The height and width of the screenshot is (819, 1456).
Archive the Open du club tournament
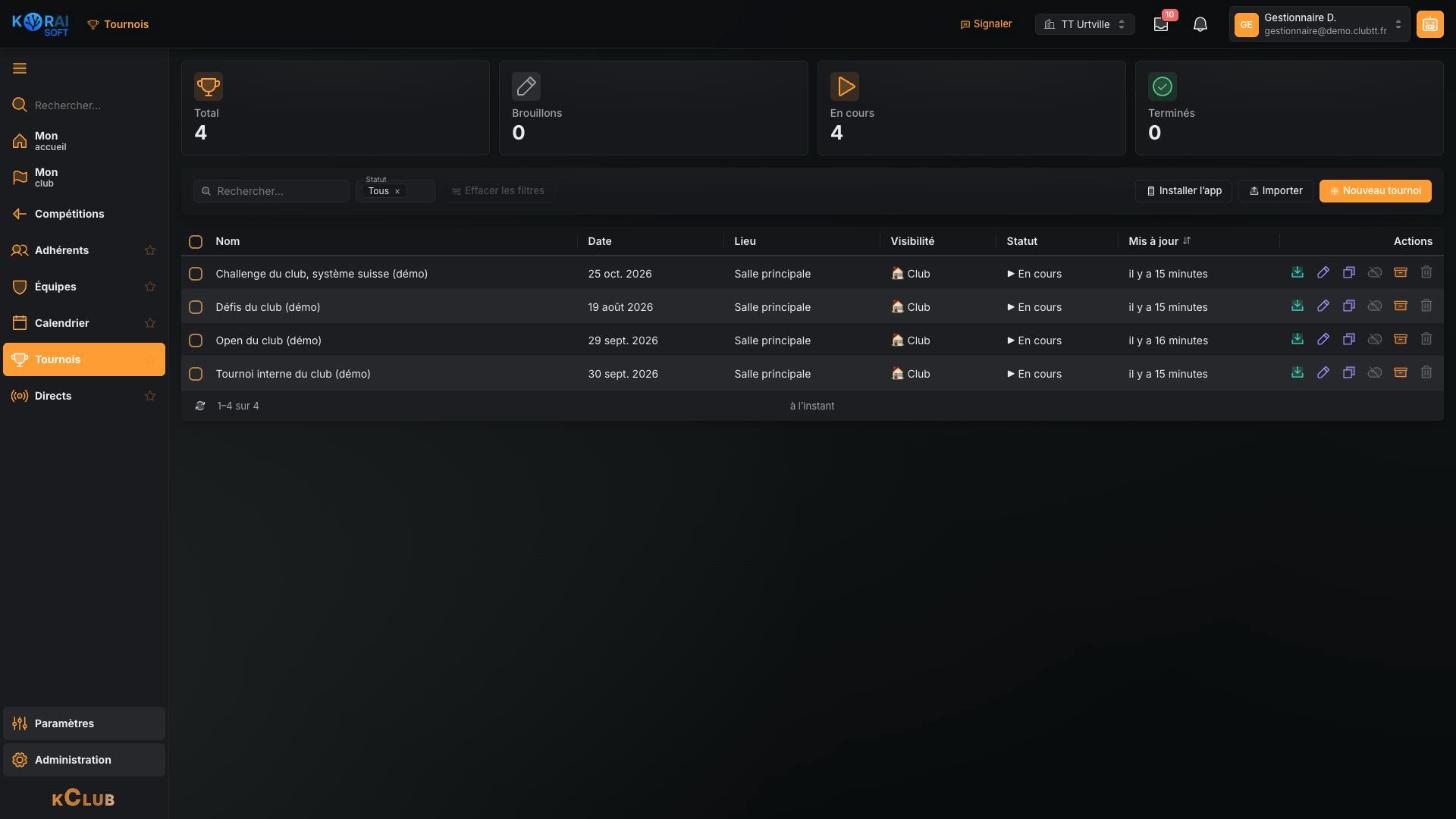(x=1400, y=340)
